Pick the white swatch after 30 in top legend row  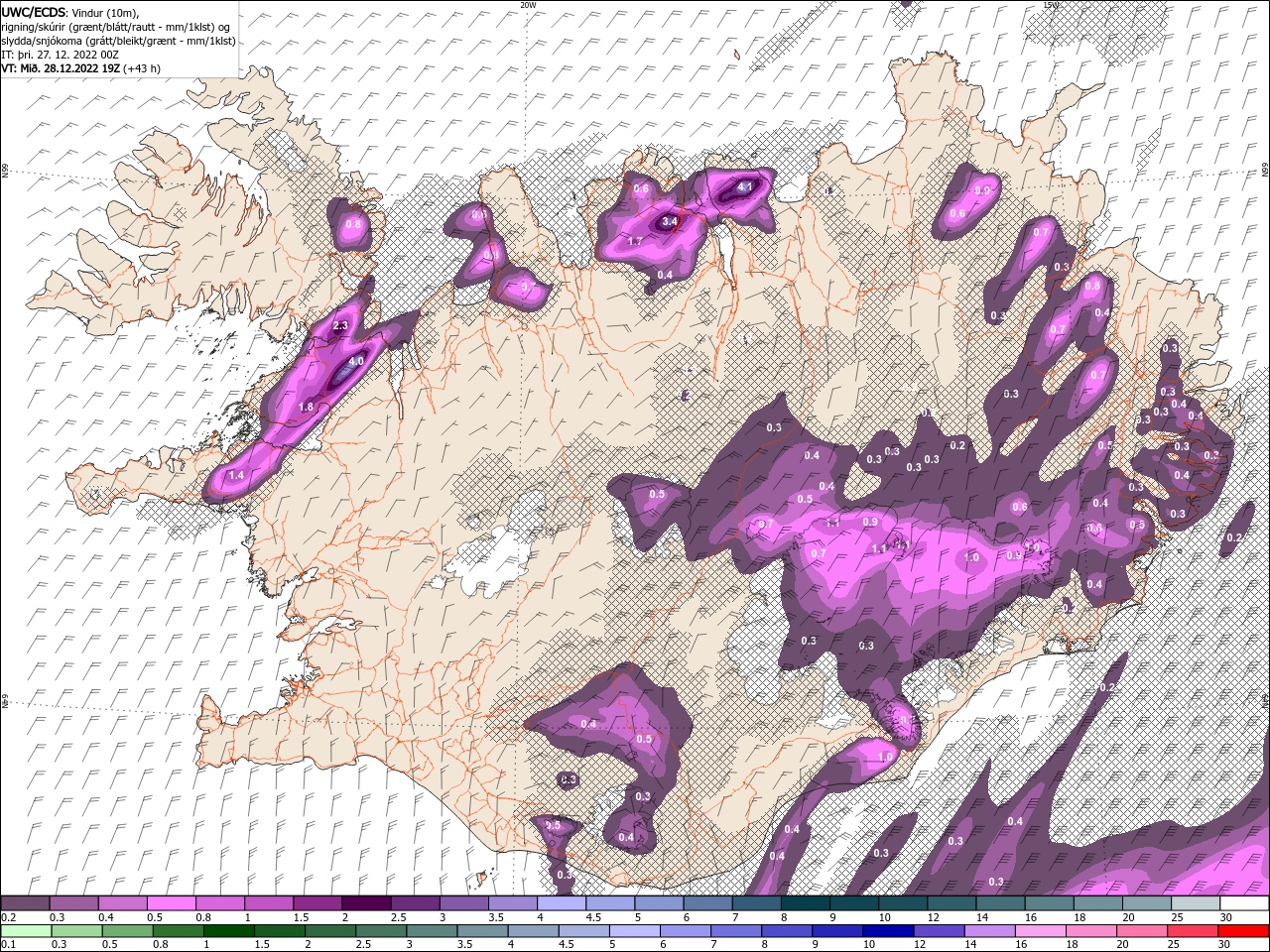coord(1244,903)
